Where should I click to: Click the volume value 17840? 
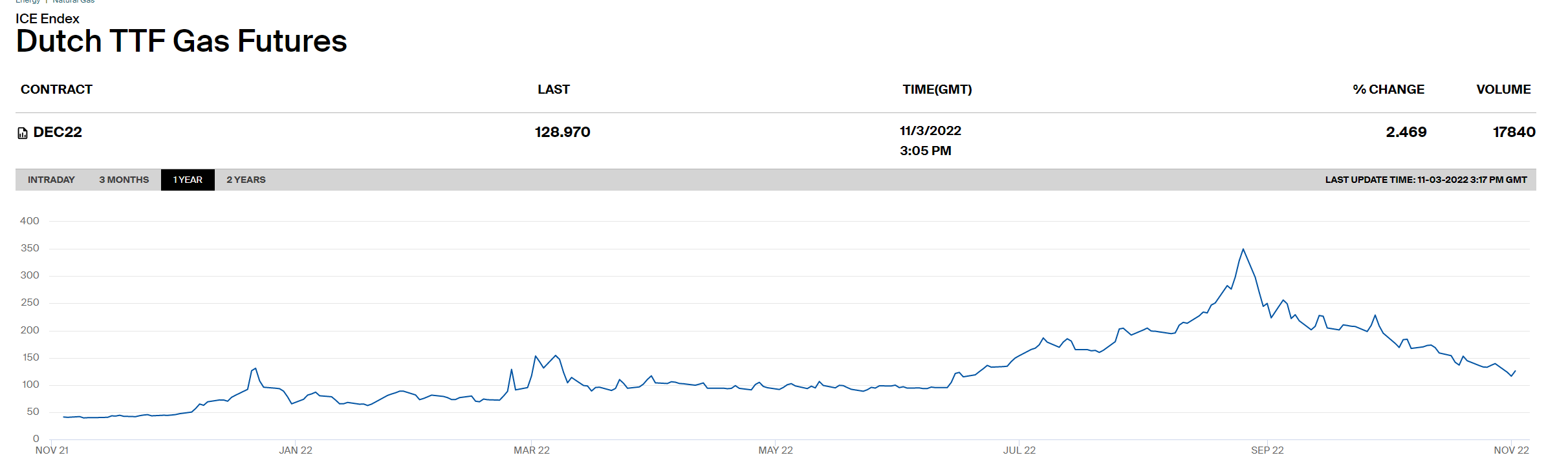tap(1514, 132)
